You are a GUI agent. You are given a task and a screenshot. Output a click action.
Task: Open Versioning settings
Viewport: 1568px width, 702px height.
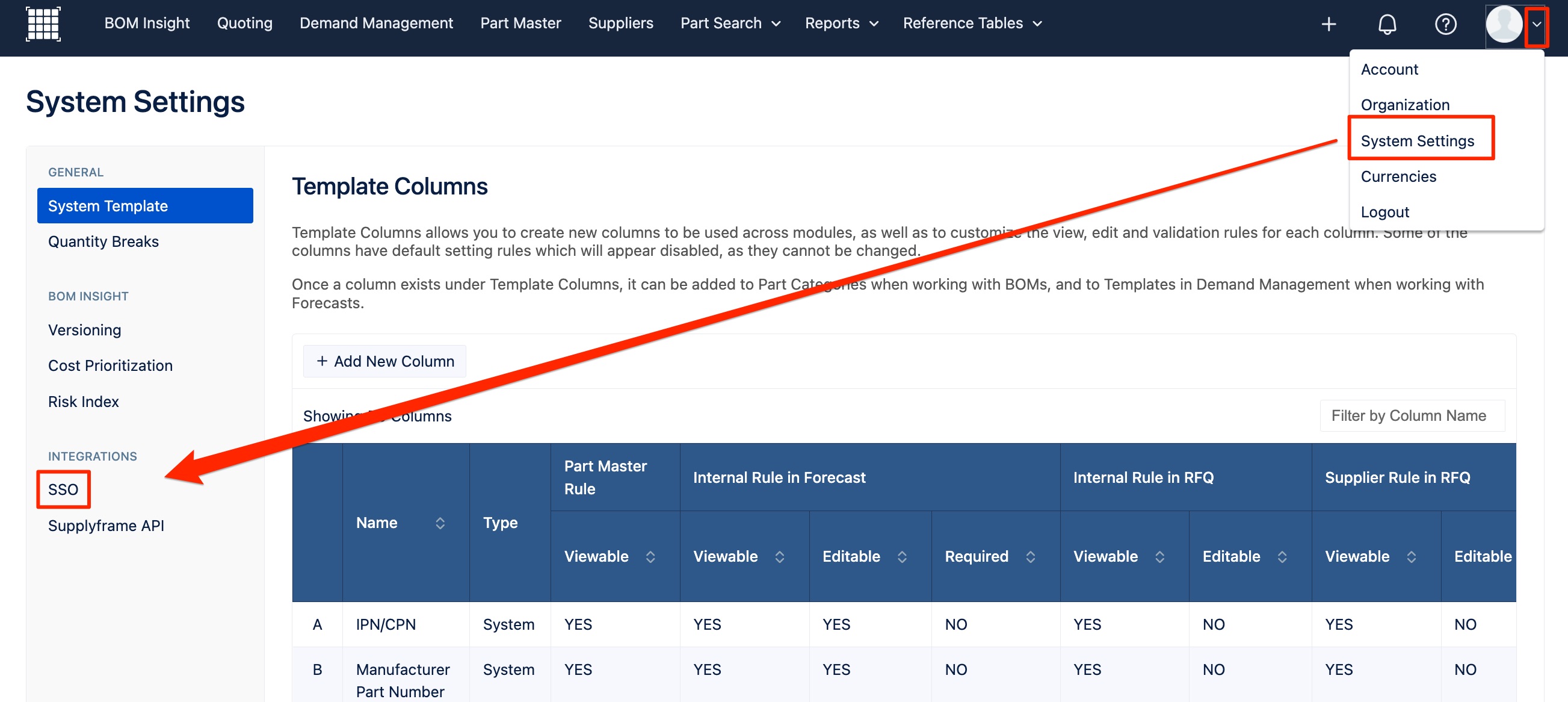(85, 330)
